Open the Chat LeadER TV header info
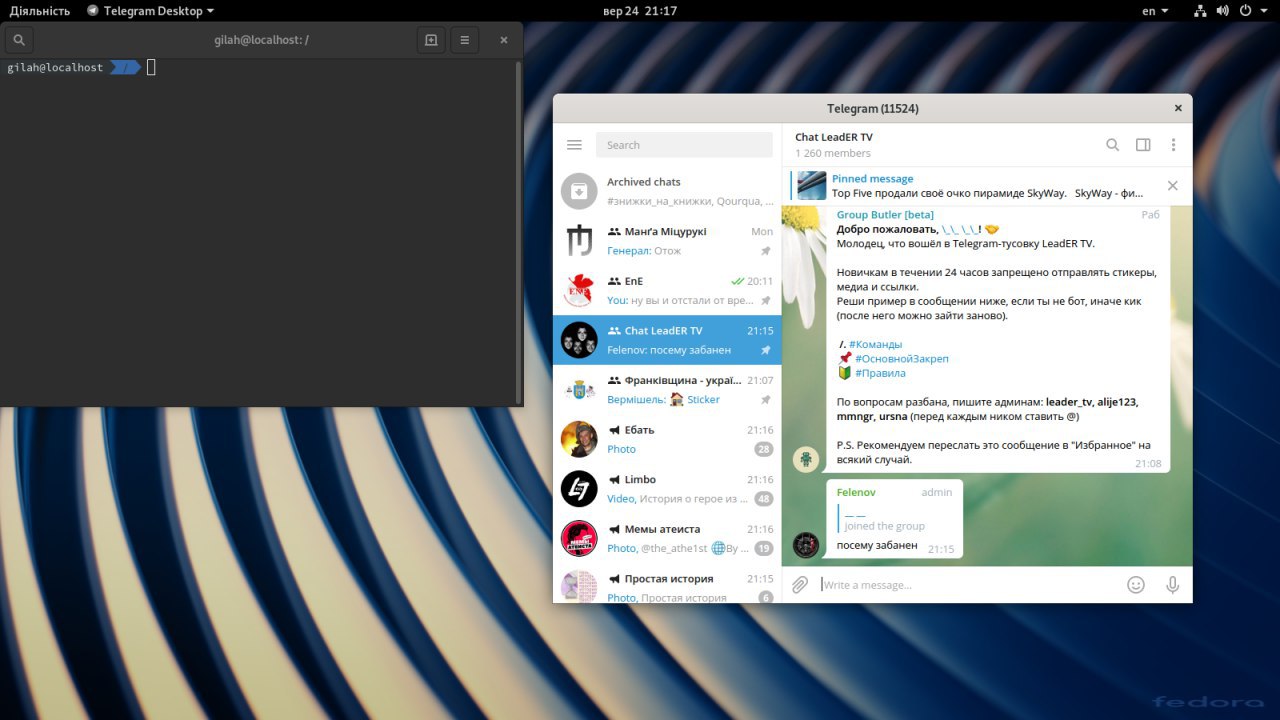1280x720 pixels. click(x=834, y=145)
